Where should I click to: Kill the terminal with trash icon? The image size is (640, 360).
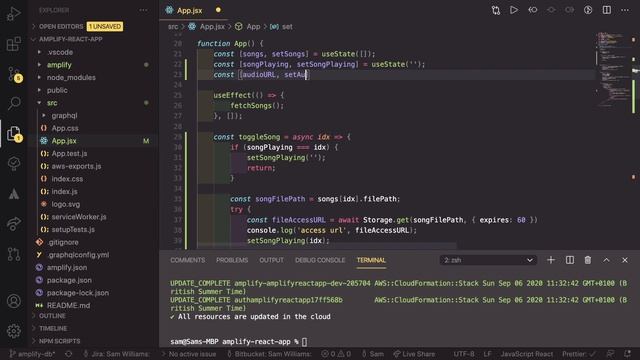[588, 260]
